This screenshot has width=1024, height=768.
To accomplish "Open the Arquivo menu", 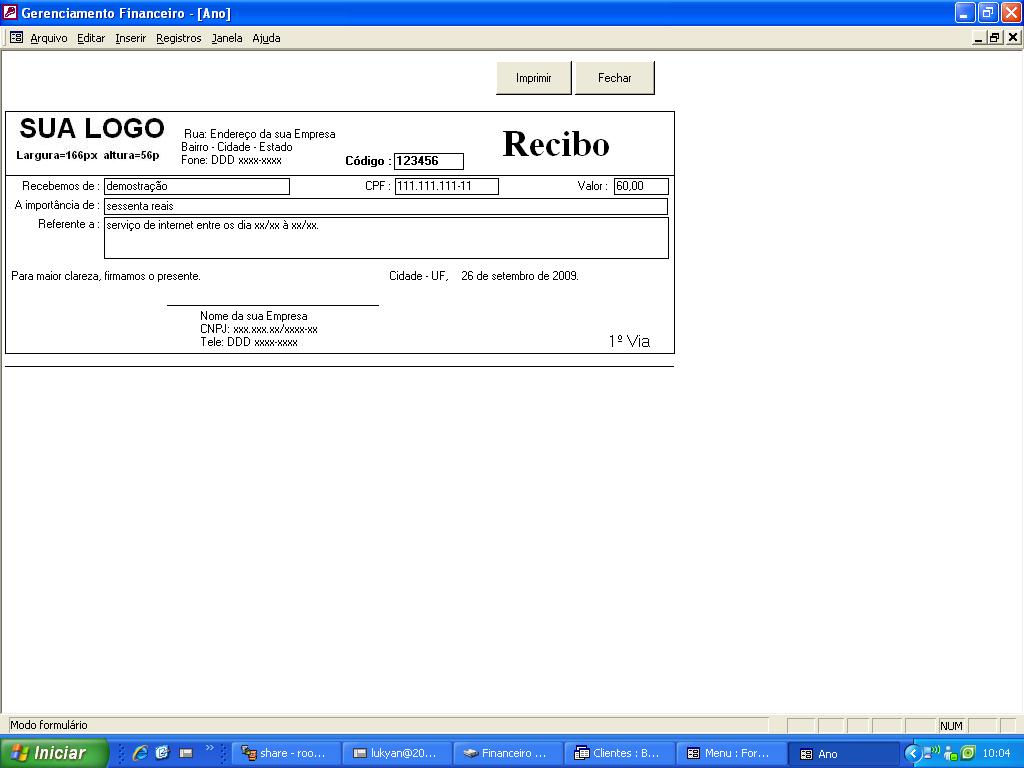I will click(49, 38).
